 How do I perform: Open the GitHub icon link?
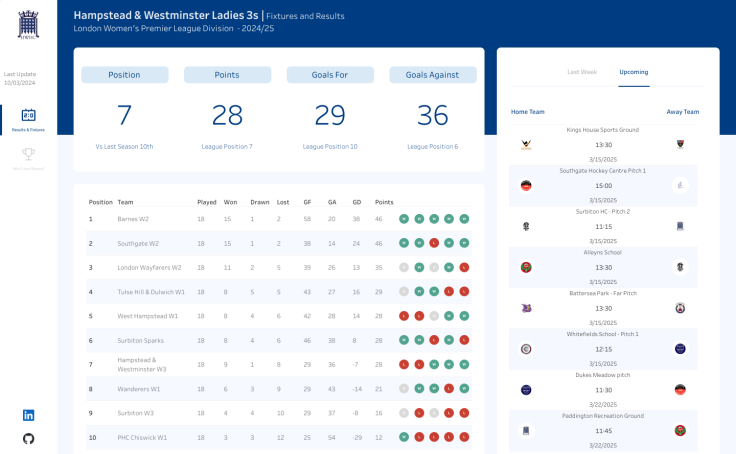click(28, 438)
